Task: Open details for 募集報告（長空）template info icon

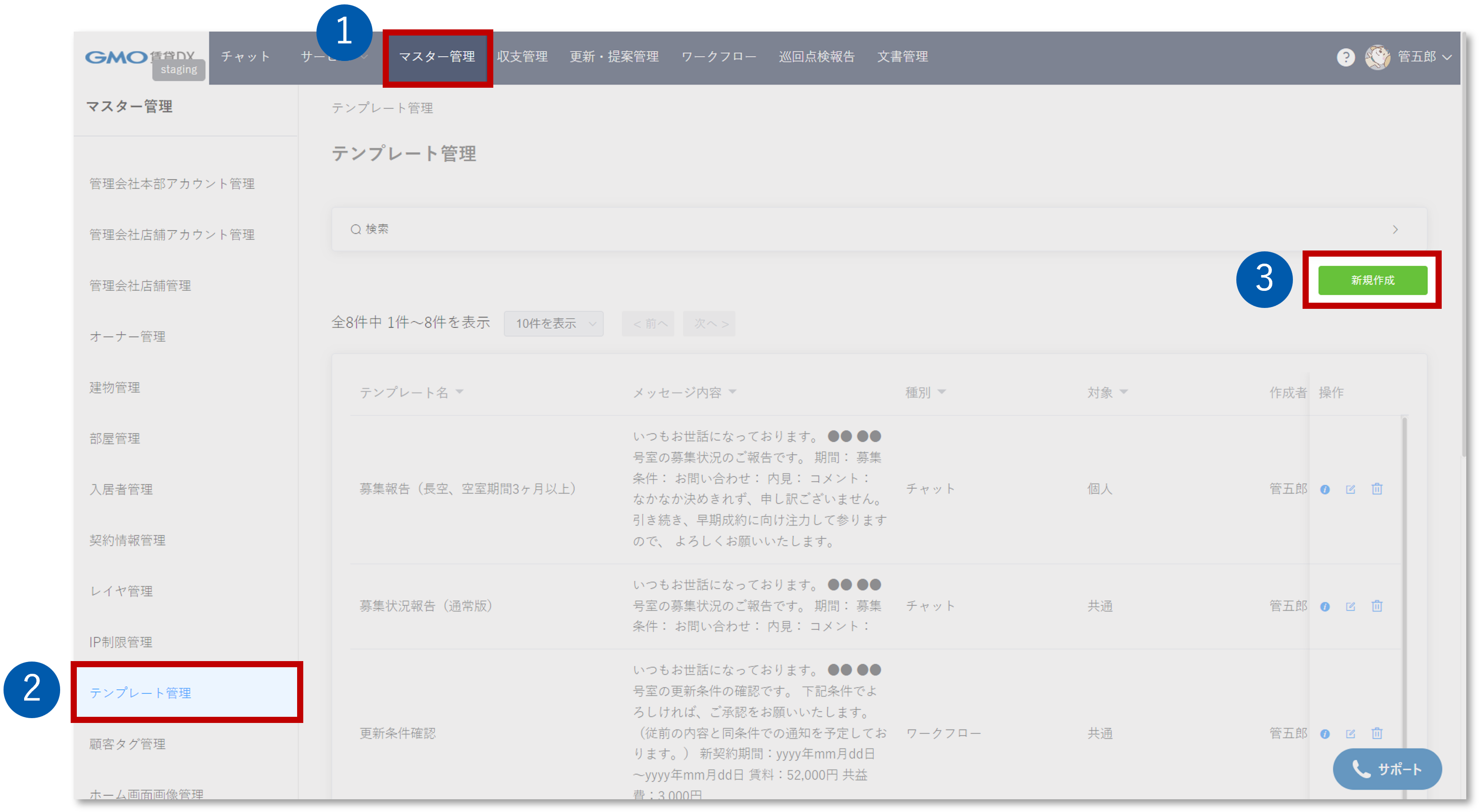Action: pos(1324,489)
